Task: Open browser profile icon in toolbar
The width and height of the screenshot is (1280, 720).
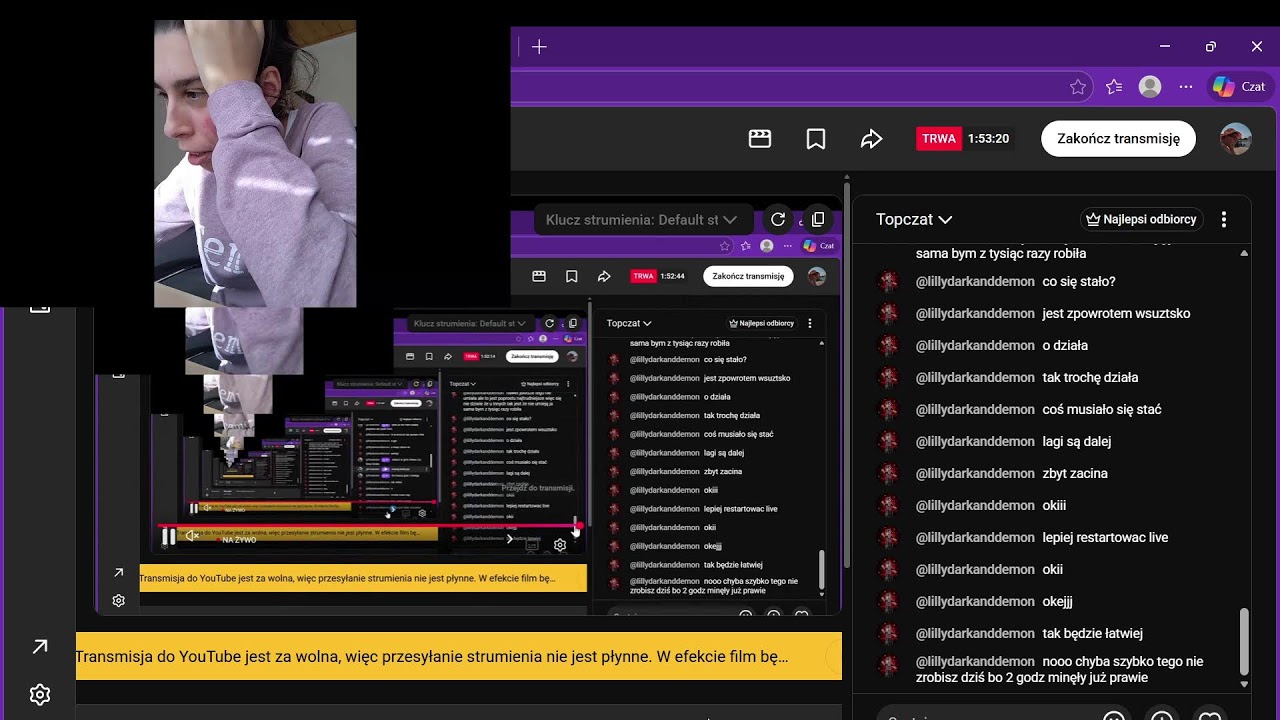Action: tap(1150, 87)
